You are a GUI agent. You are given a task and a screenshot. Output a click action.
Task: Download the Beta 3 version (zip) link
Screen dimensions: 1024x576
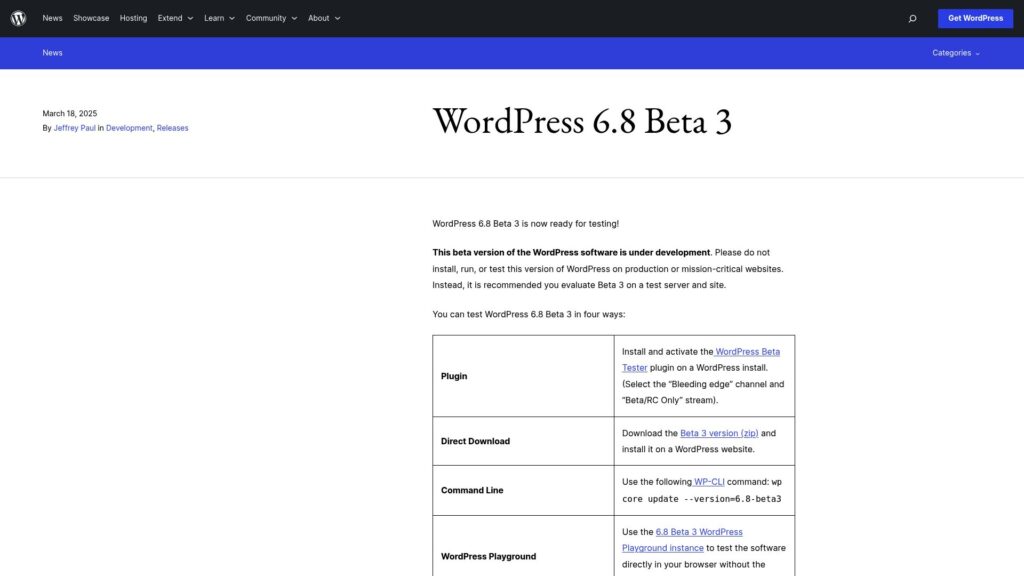pos(719,433)
